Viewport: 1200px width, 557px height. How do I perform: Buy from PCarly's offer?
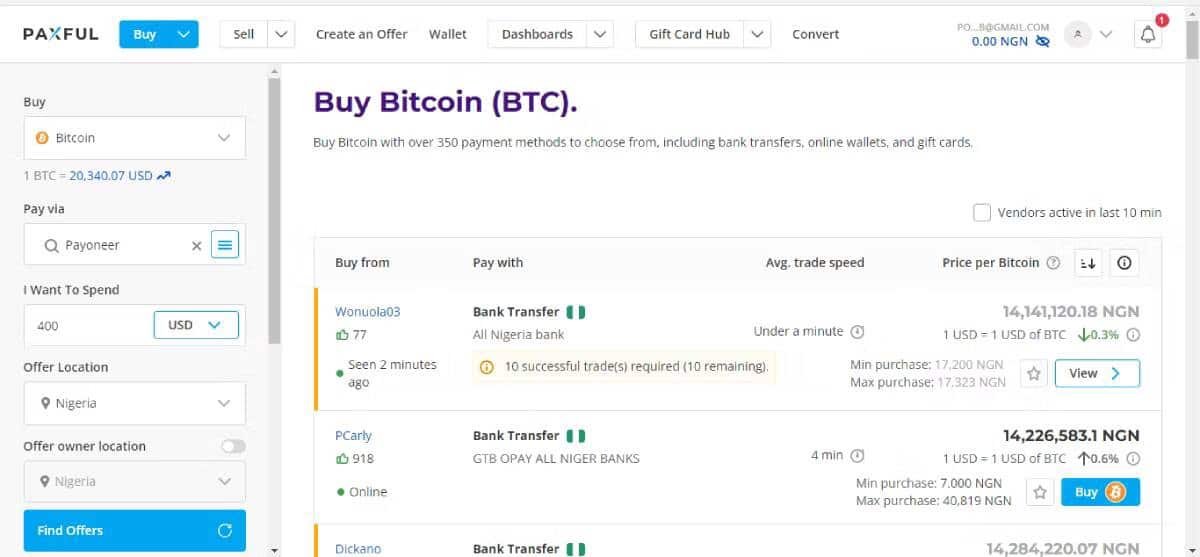click(x=1100, y=492)
